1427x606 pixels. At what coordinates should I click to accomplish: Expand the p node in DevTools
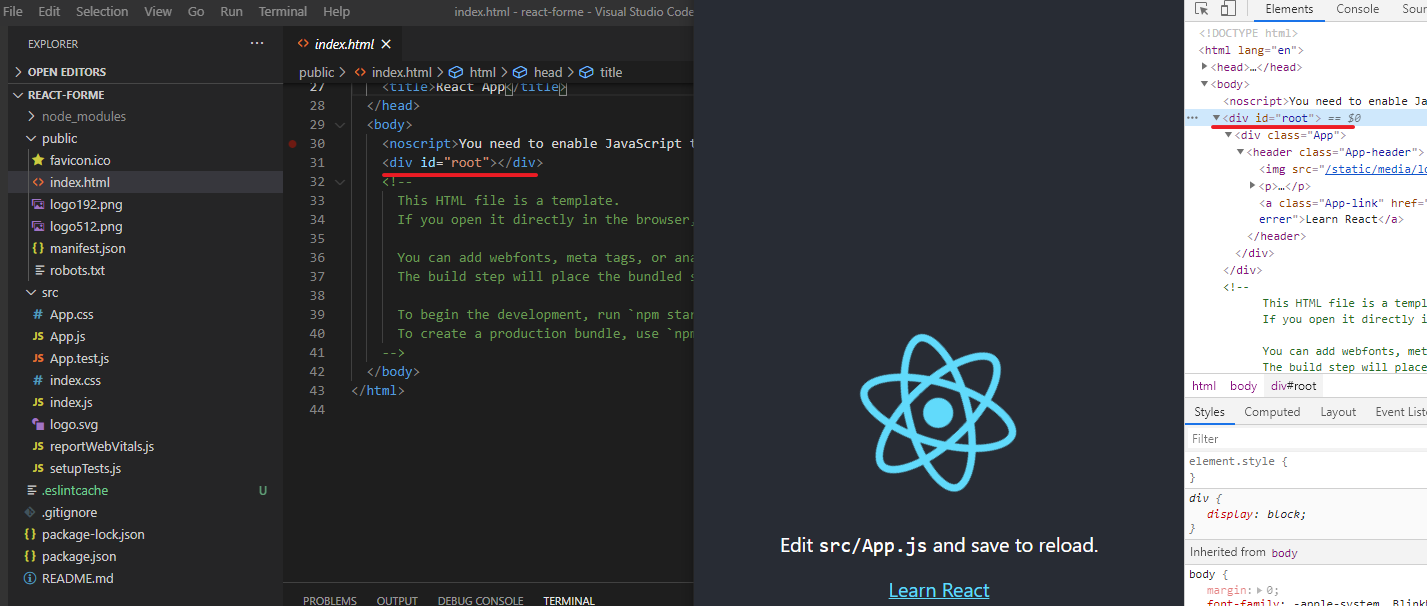[1253, 186]
